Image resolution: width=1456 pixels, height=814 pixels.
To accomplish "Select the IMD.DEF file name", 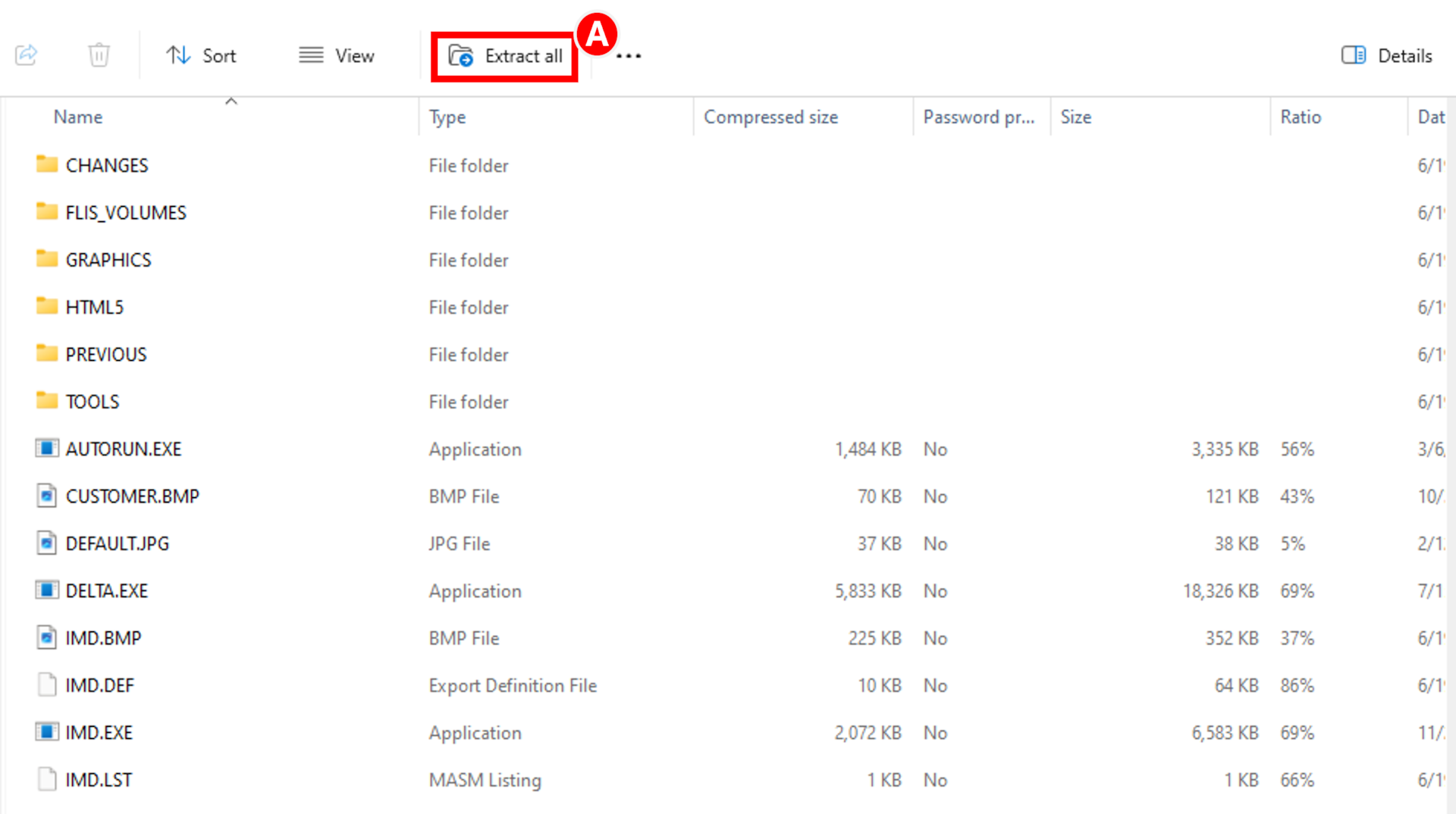I will pyautogui.click(x=99, y=685).
